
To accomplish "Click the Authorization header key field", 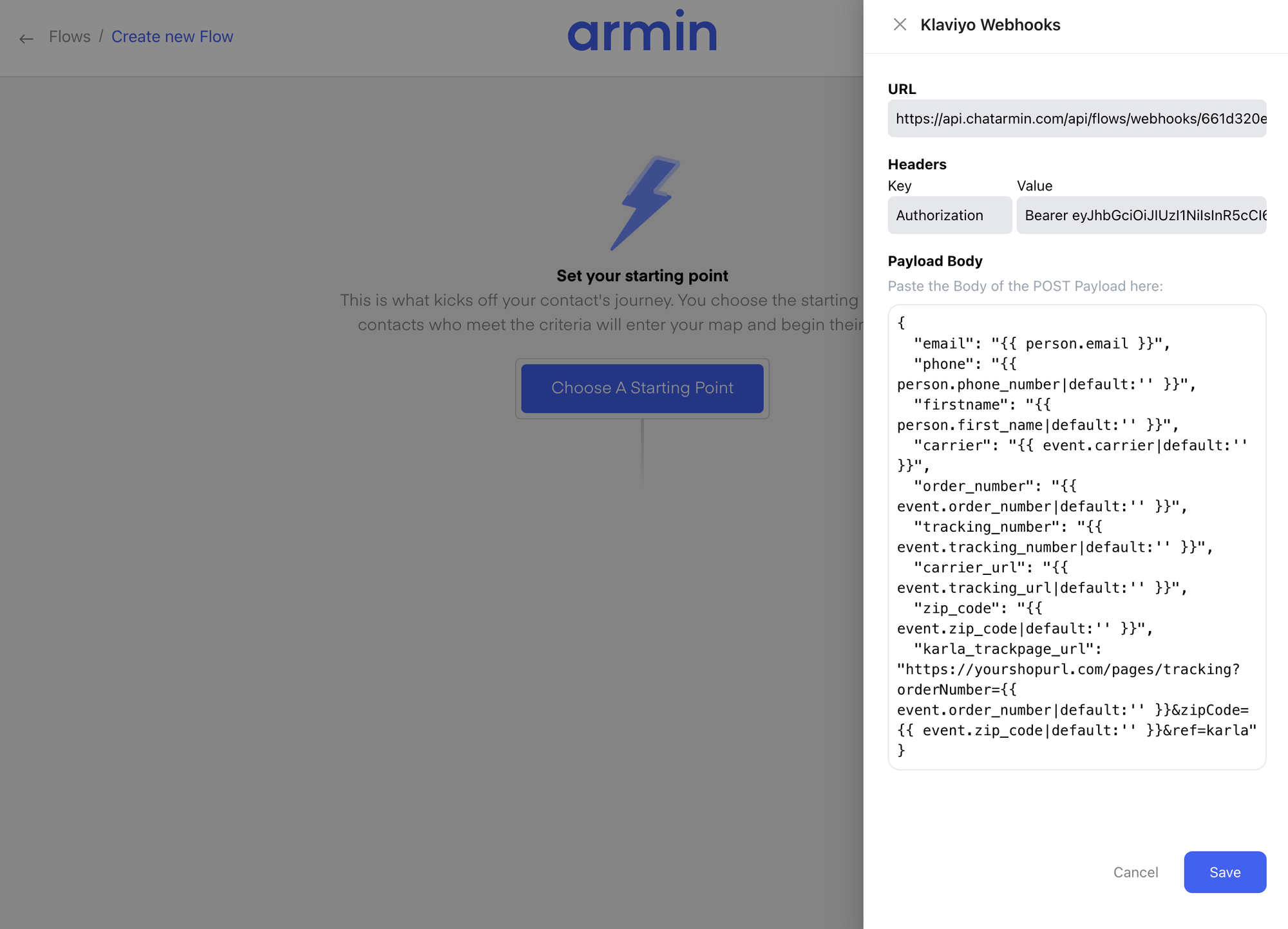I will click(x=949, y=215).
